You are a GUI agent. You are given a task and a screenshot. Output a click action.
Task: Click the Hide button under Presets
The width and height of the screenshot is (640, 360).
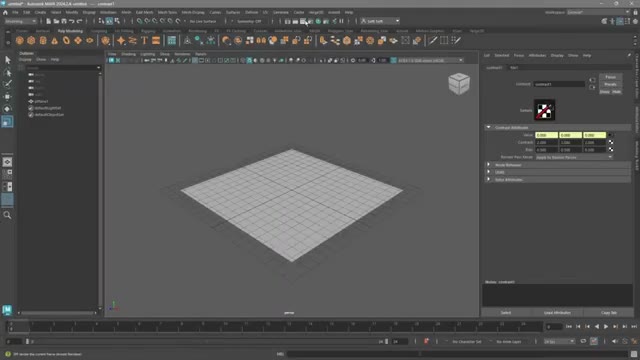click(x=616, y=92)
